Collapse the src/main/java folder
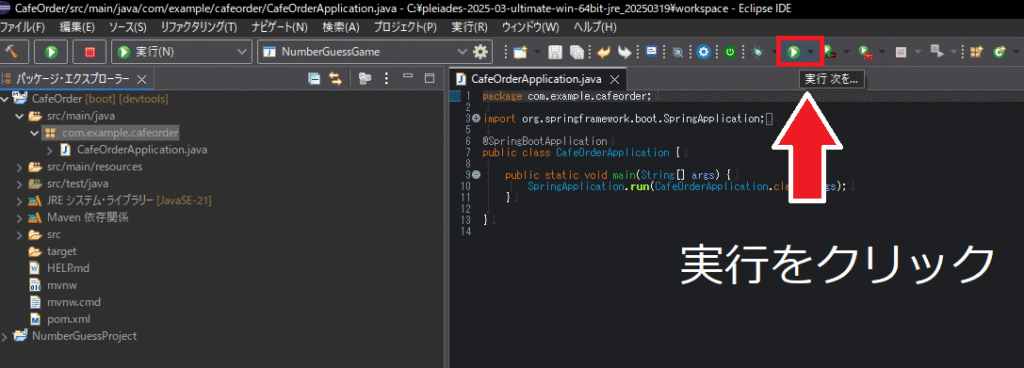Screen dimensions: 1024x368 click(19, 116)
